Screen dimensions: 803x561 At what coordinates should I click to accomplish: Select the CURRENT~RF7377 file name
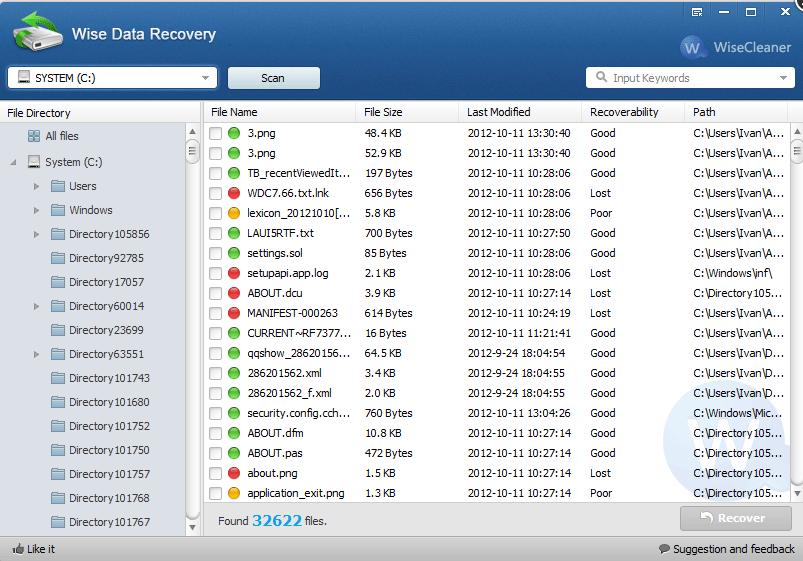(299, 333)
